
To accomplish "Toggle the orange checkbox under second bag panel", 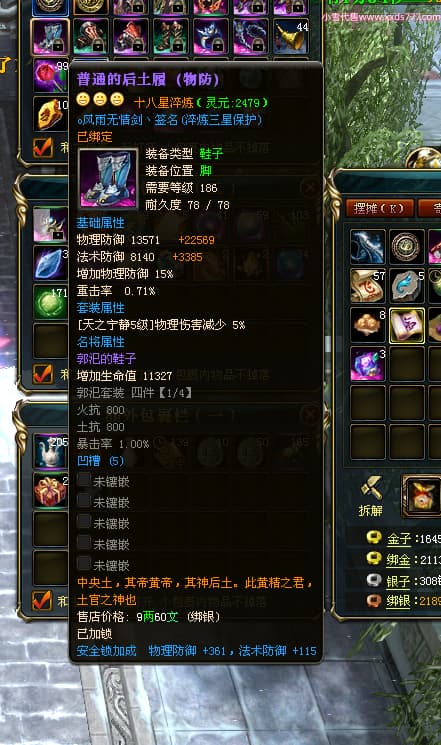I will click(x=43, y=374).
